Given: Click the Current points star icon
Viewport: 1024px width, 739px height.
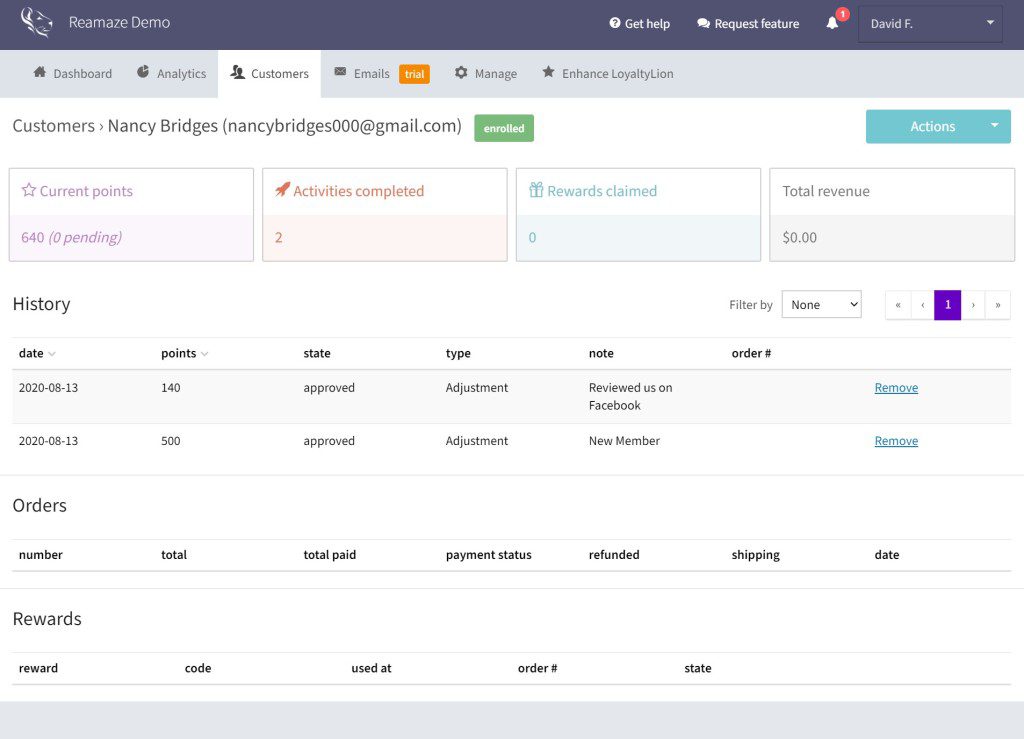Looking at the screenshot, I should tap(28, 190).
